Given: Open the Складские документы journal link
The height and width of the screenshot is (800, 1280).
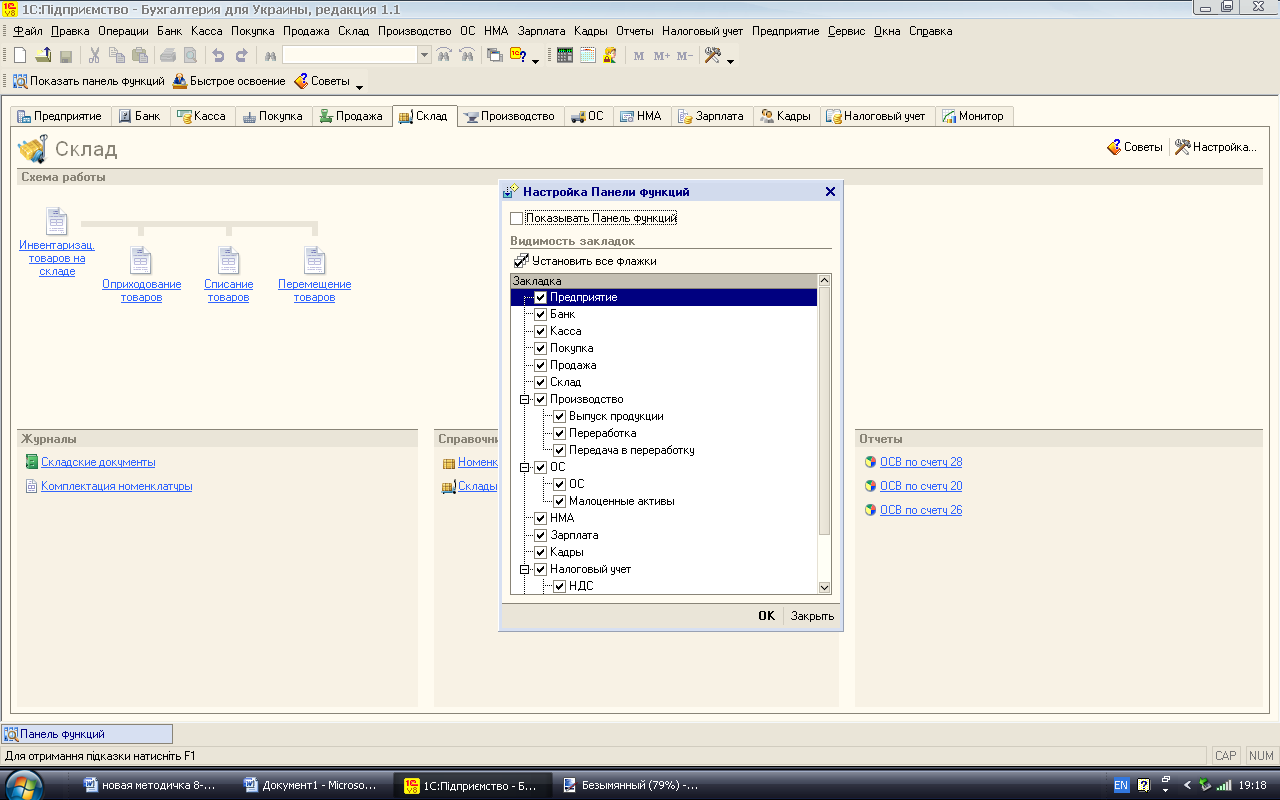Looking at the screenshot, I should point(98,462).
